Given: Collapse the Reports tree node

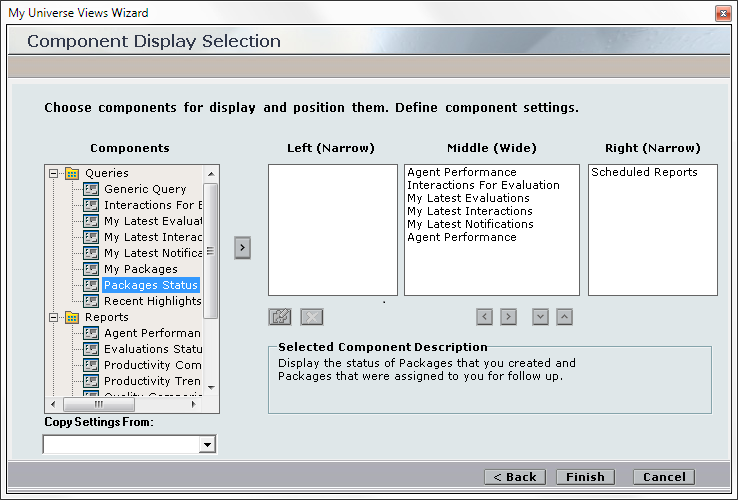Looking at the screenshot, I should [x=53, y=317].
